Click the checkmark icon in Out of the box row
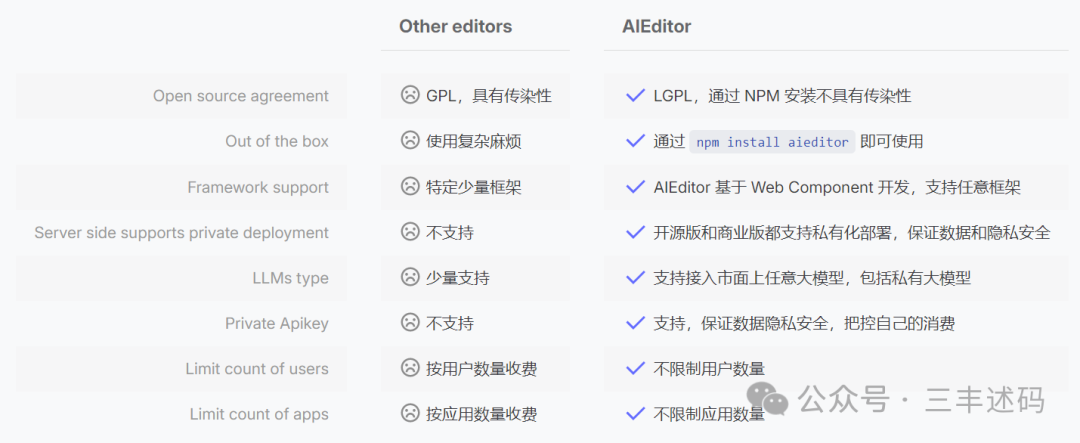Viewport: 1080px width, 443px height. point(635,141)
